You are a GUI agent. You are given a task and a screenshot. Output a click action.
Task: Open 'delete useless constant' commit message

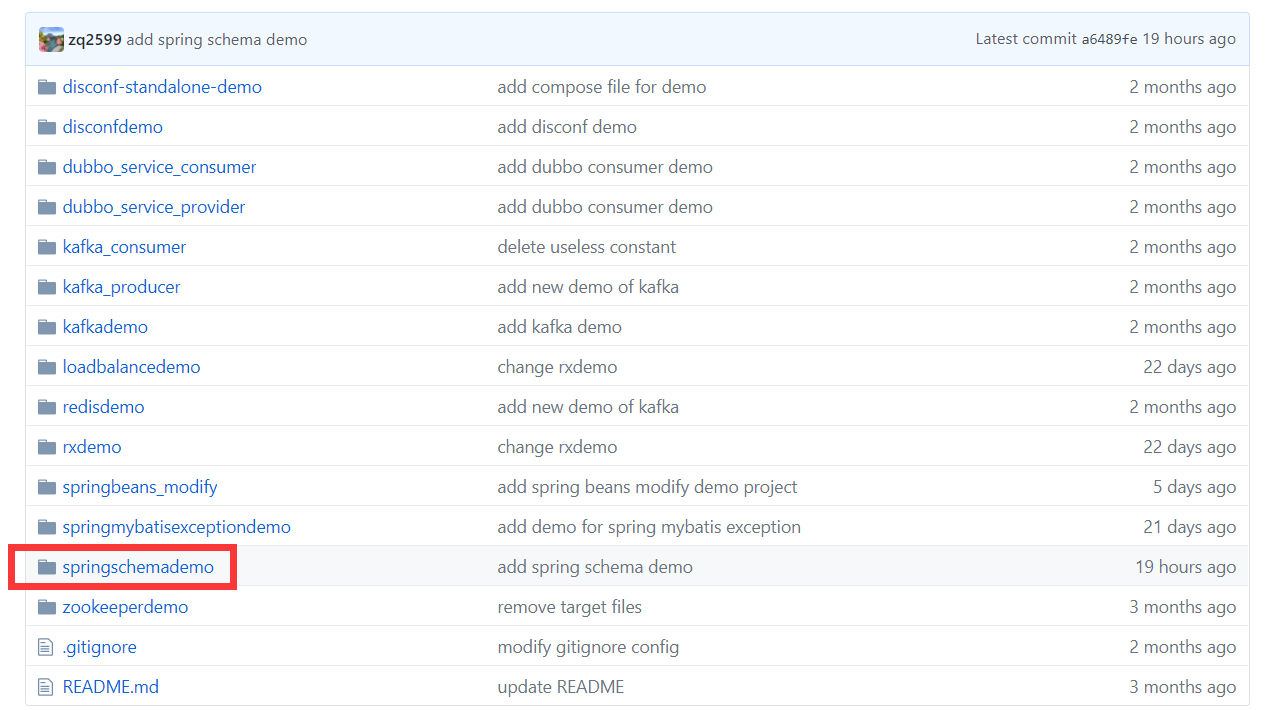pyautogui.click(x=586, y=247)
